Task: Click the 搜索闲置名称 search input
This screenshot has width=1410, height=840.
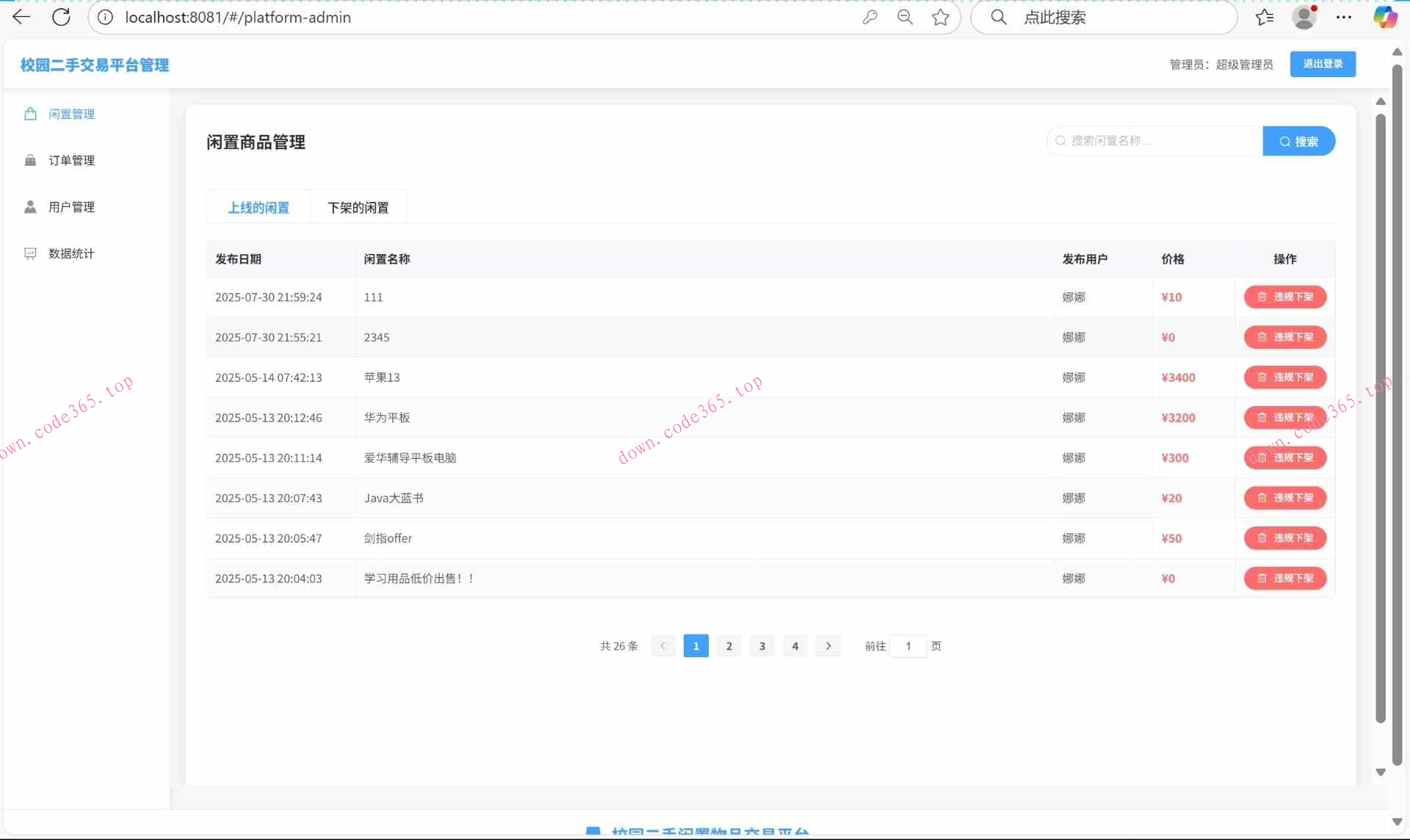Action: 1153,140
